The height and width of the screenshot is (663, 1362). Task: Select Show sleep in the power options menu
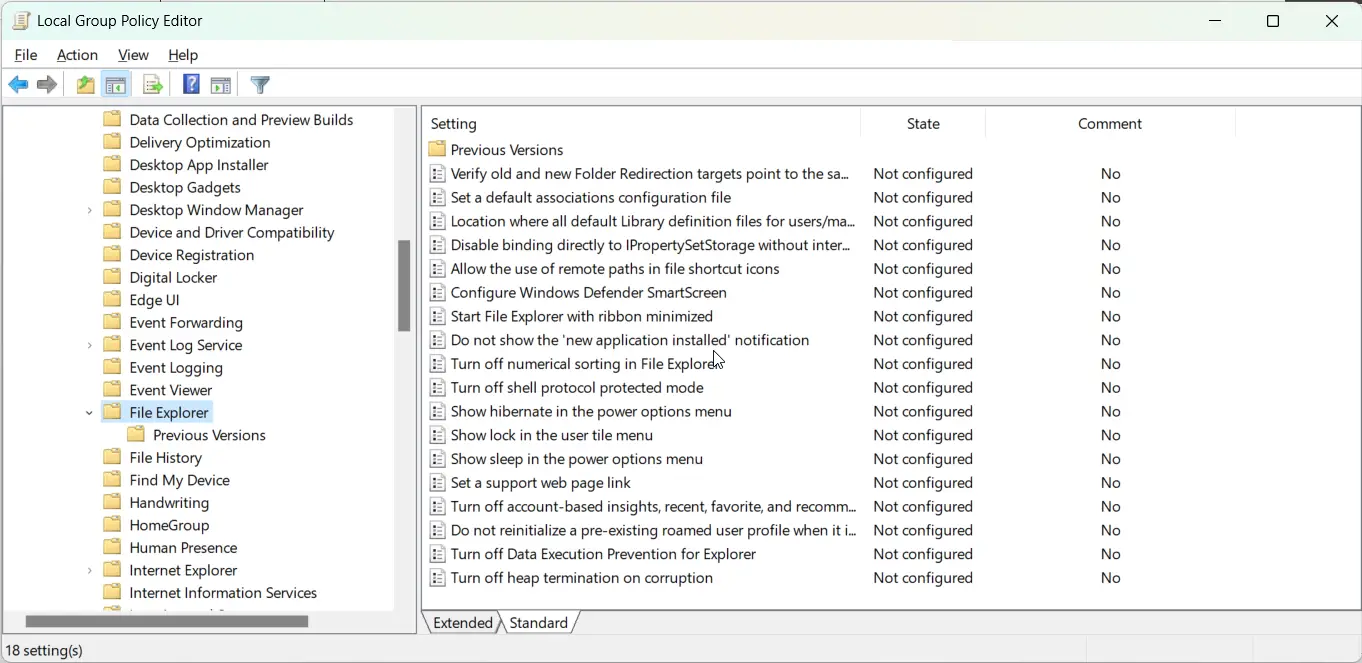coord(577,459)
